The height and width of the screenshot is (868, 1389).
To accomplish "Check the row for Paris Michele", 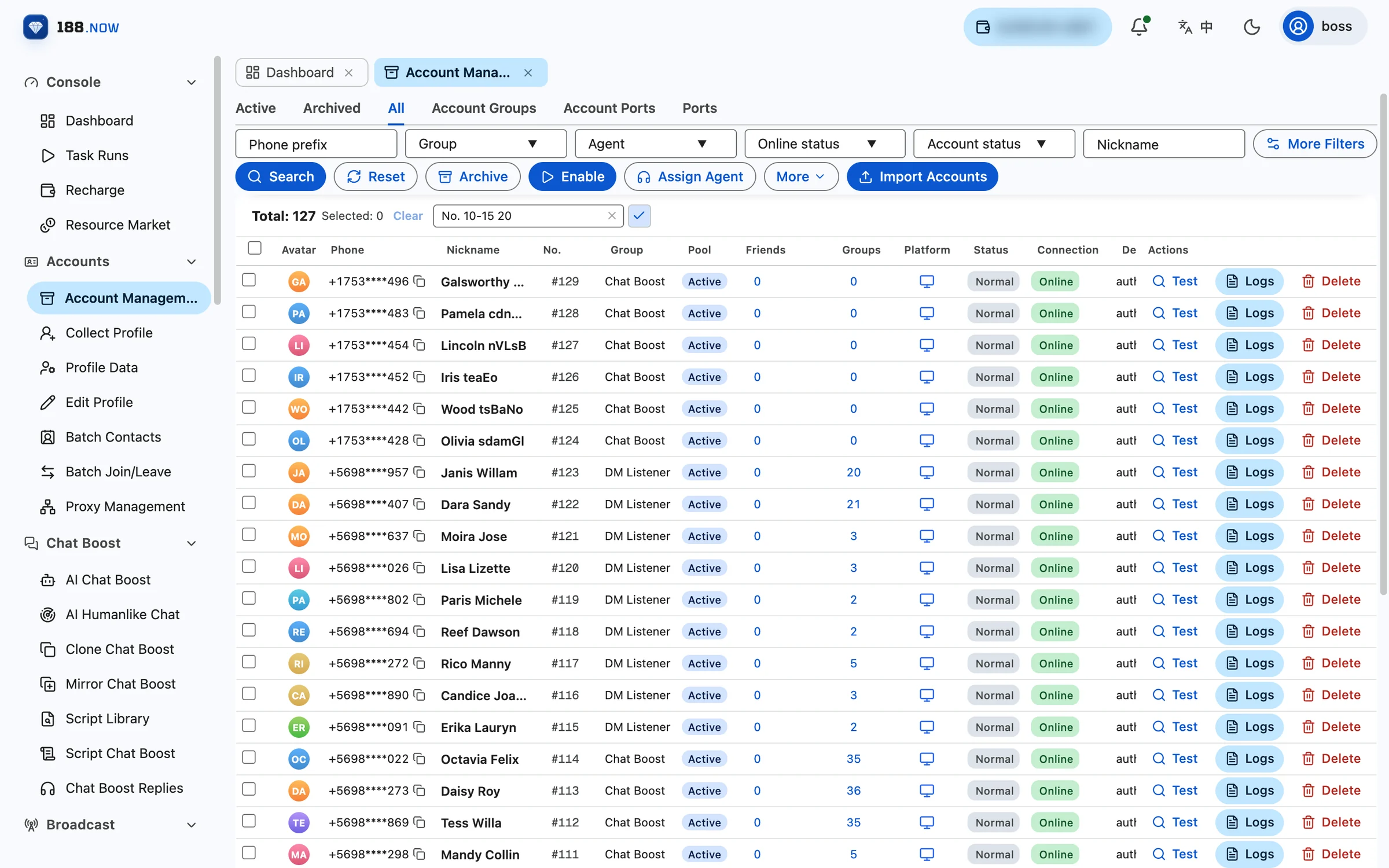I will coord(249,598).
